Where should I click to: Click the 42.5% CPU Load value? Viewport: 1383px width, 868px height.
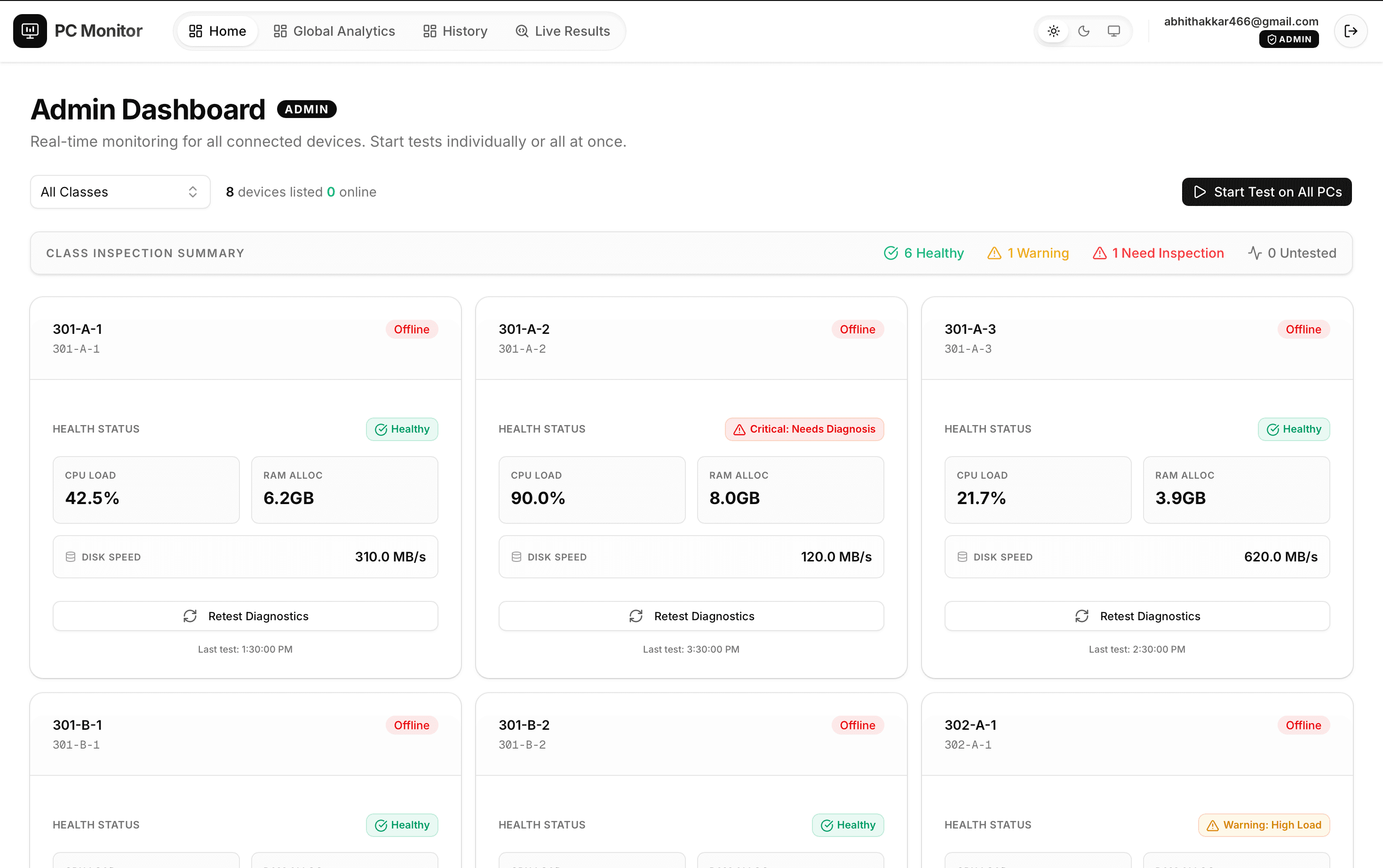tap(92, 498)
